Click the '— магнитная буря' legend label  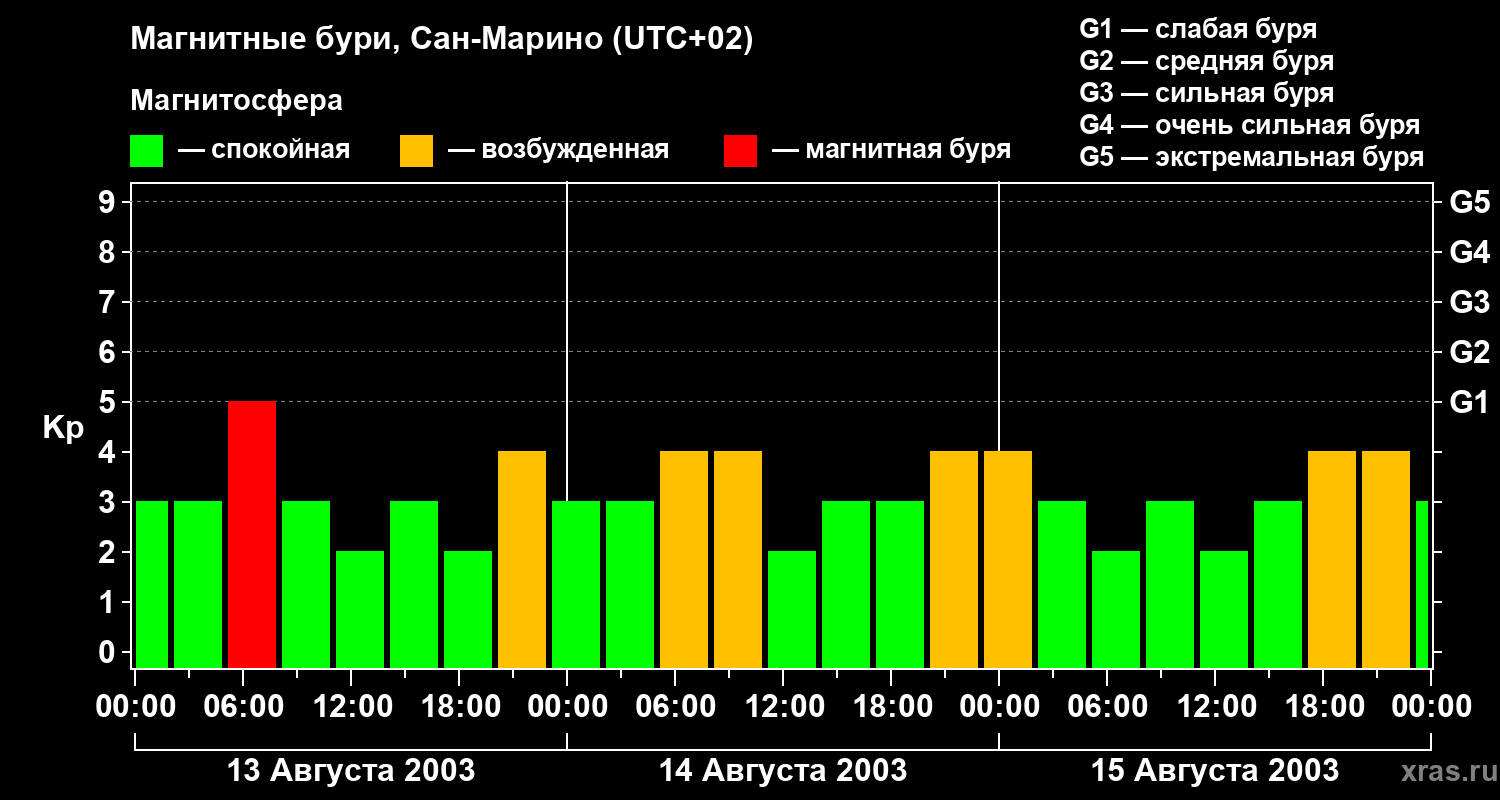point(891,151)
